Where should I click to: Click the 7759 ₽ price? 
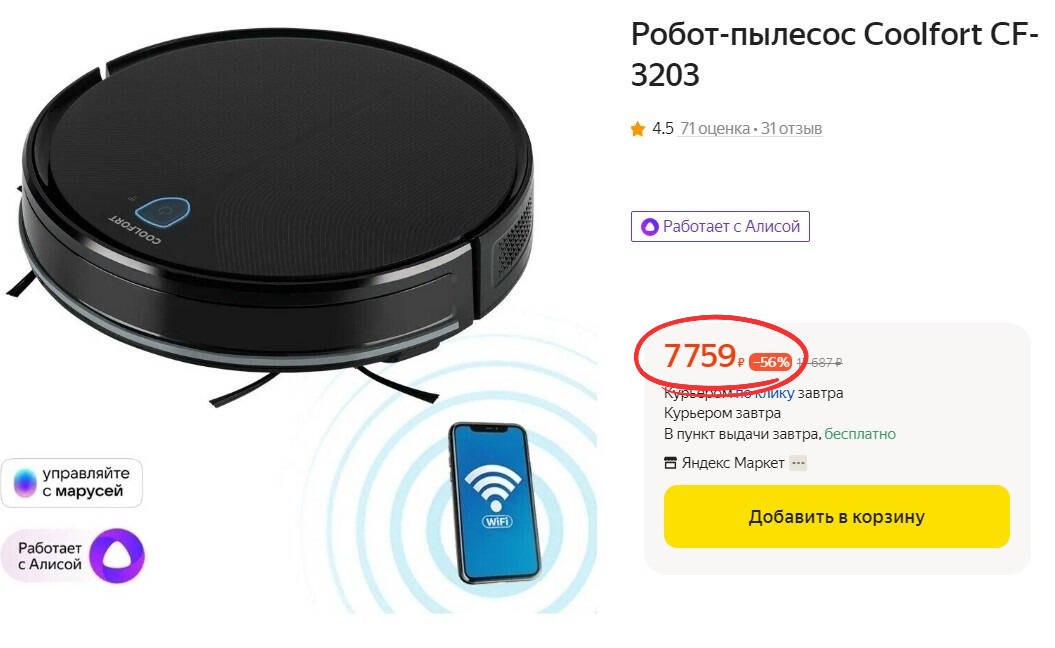(x=704, y=356)
